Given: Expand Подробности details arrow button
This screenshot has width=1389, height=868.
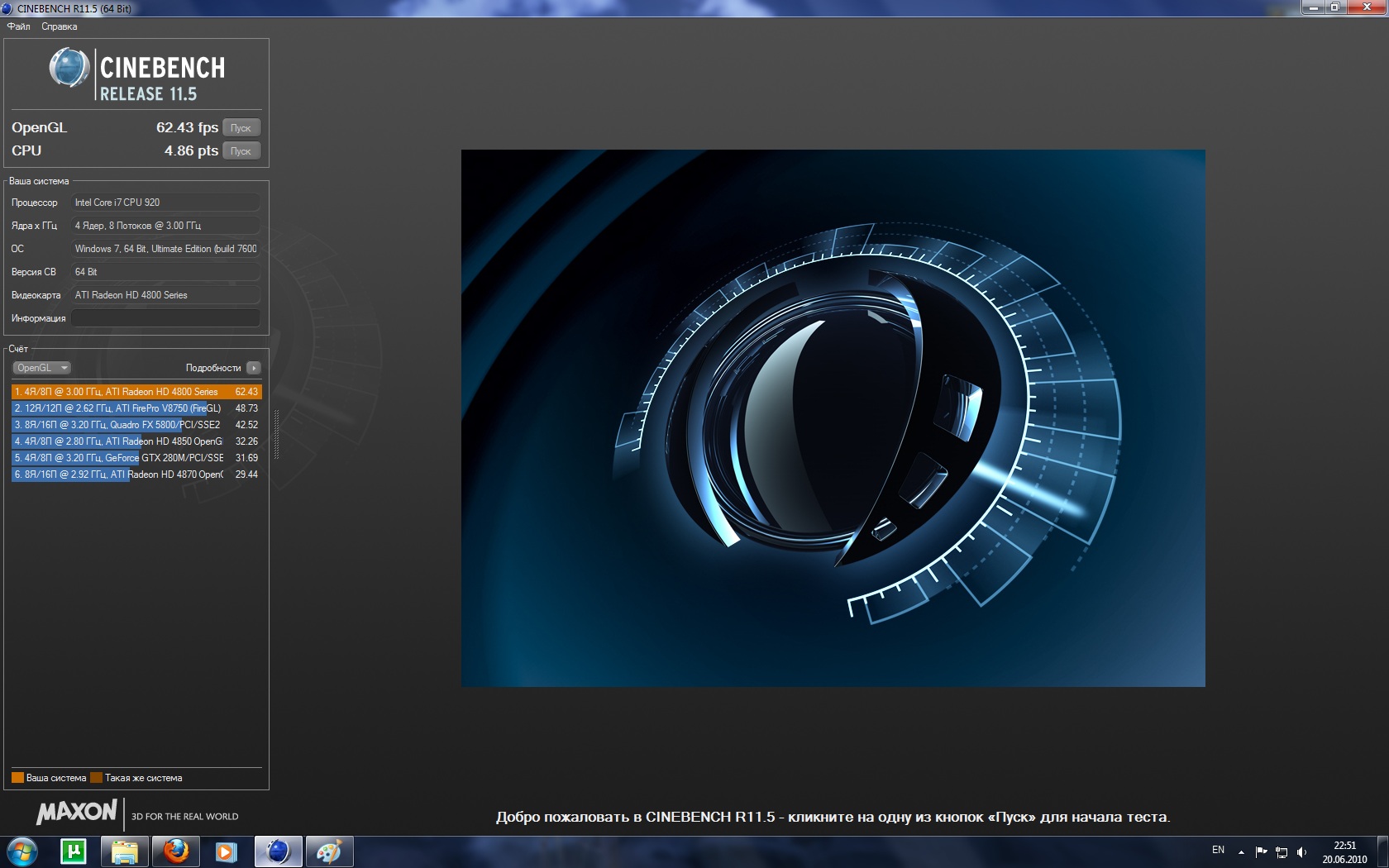Looking at the screenshot, I should point(254,368).
